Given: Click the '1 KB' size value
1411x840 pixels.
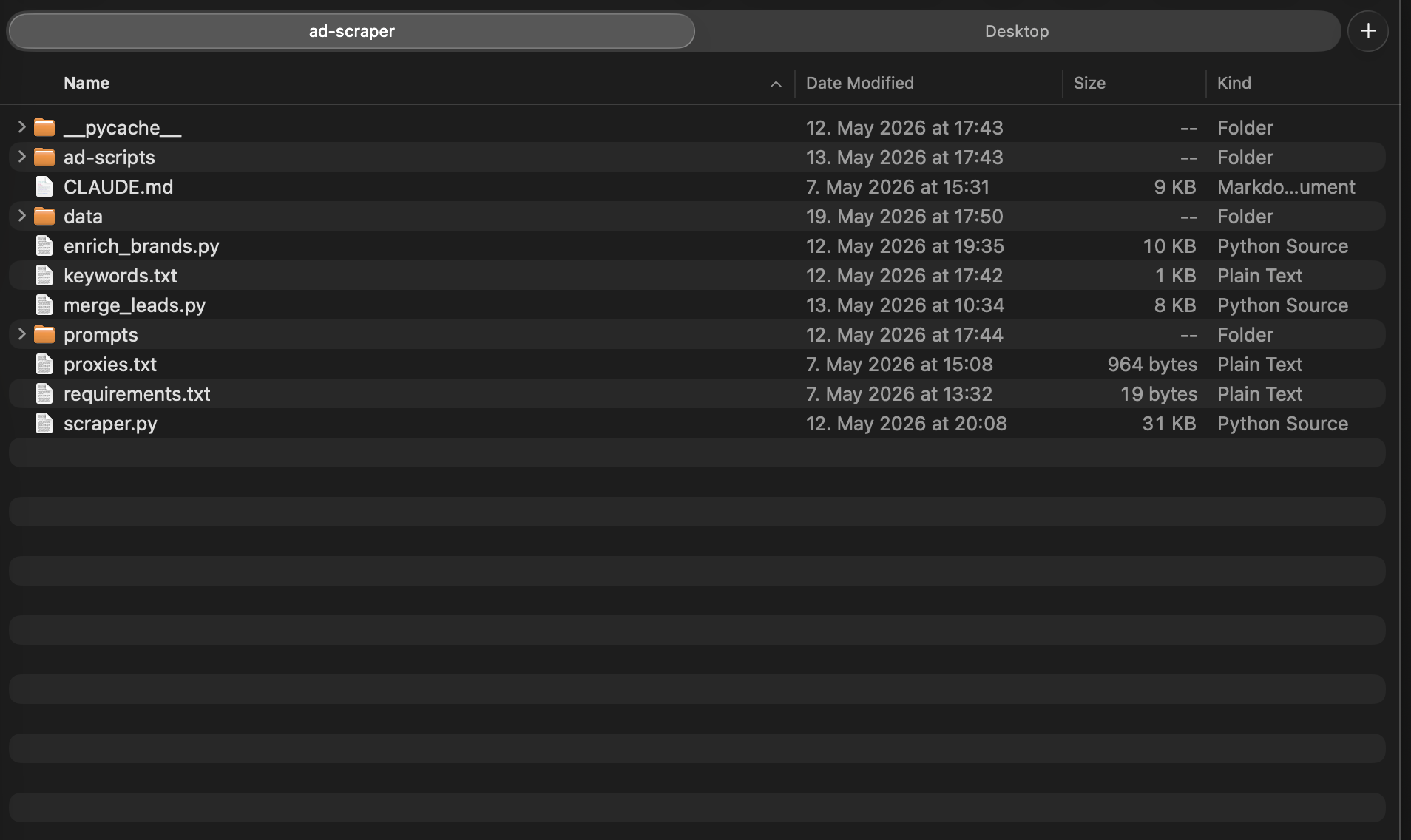Looking at the screenshot, I should pyautogui.click(x=1176, y=276).
